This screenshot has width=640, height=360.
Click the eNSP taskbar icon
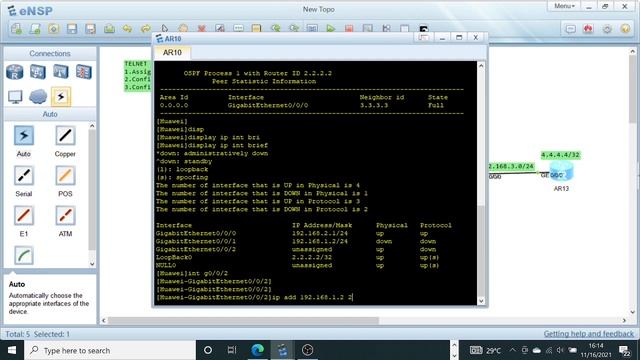(282, 350)
